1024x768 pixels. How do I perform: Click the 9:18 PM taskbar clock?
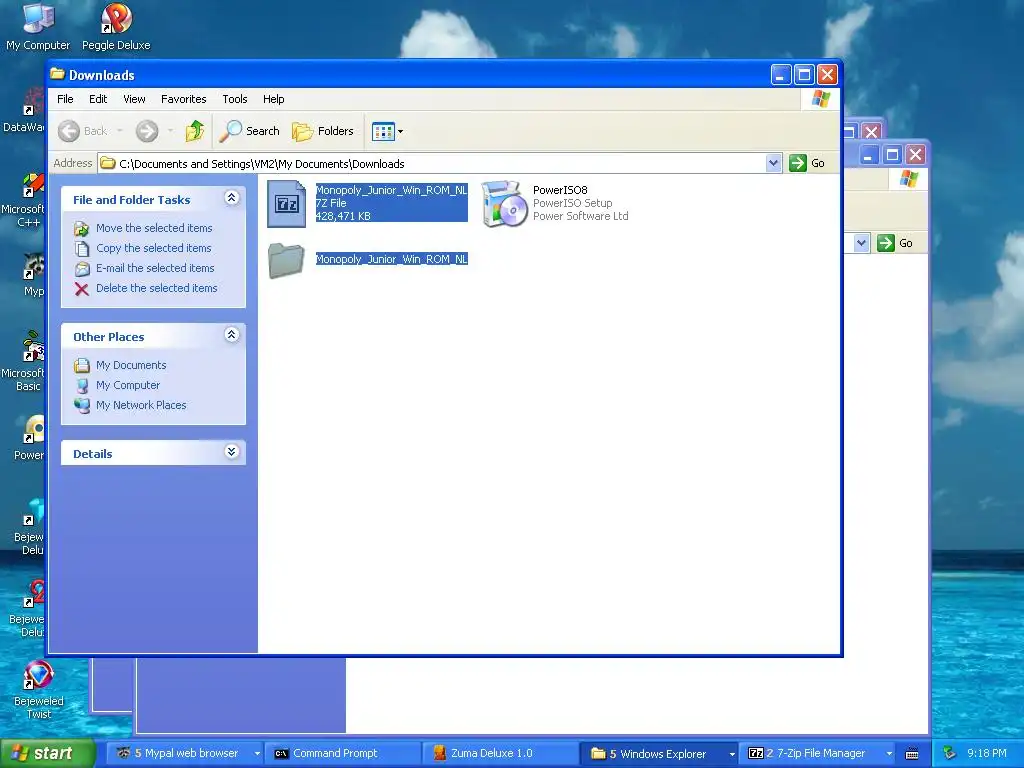point(986,754)
